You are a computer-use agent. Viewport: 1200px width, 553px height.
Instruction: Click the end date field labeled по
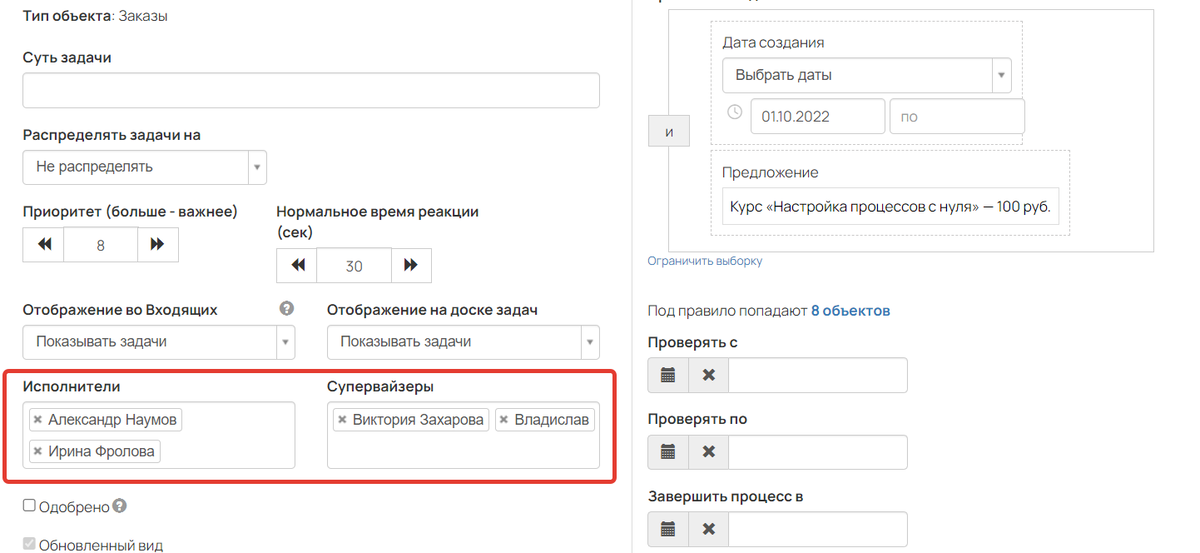coord(957,116)
